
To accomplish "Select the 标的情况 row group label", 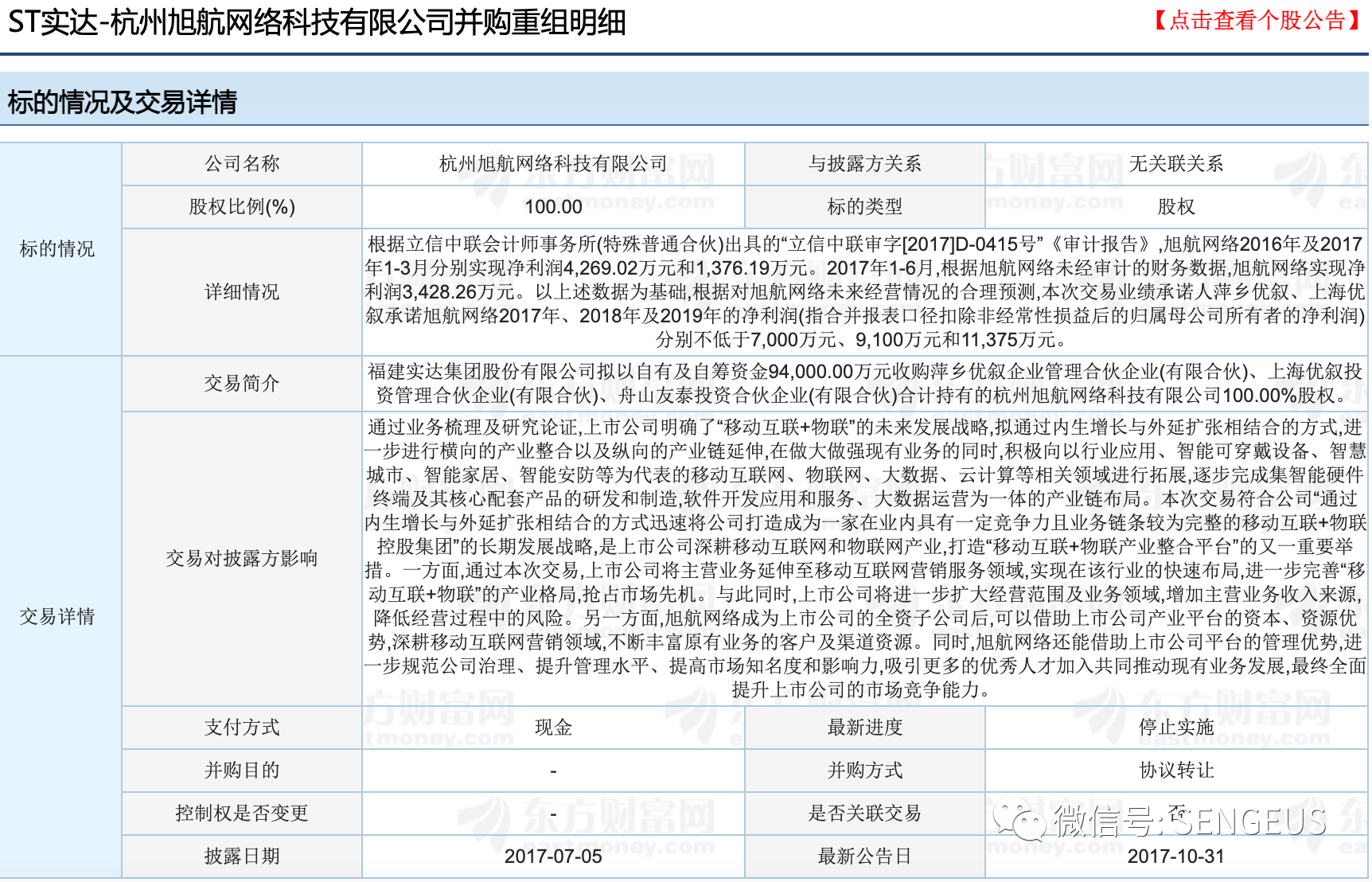I will [x=57, y=249].
